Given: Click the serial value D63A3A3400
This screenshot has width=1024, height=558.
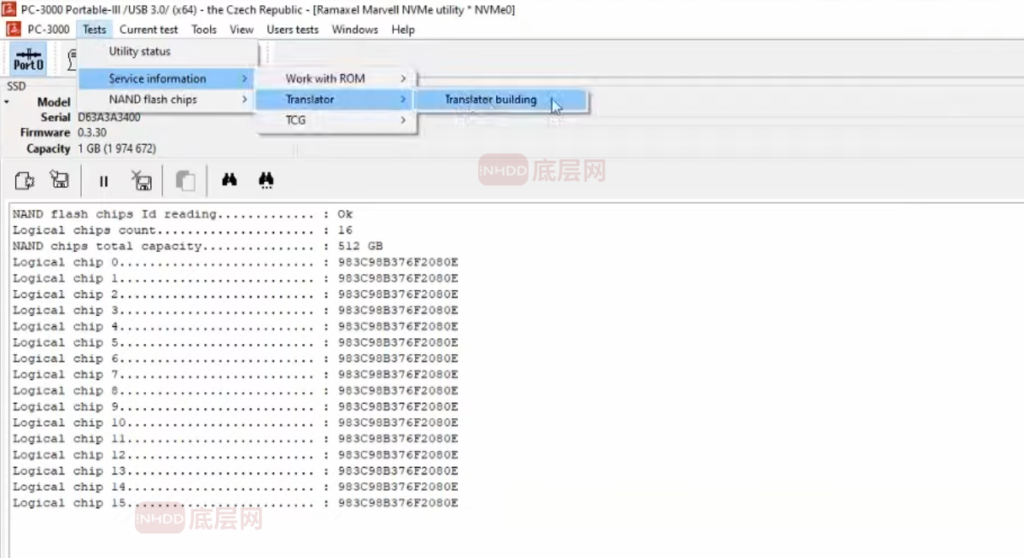Looking at the screenshot, I should pos(109,118).
